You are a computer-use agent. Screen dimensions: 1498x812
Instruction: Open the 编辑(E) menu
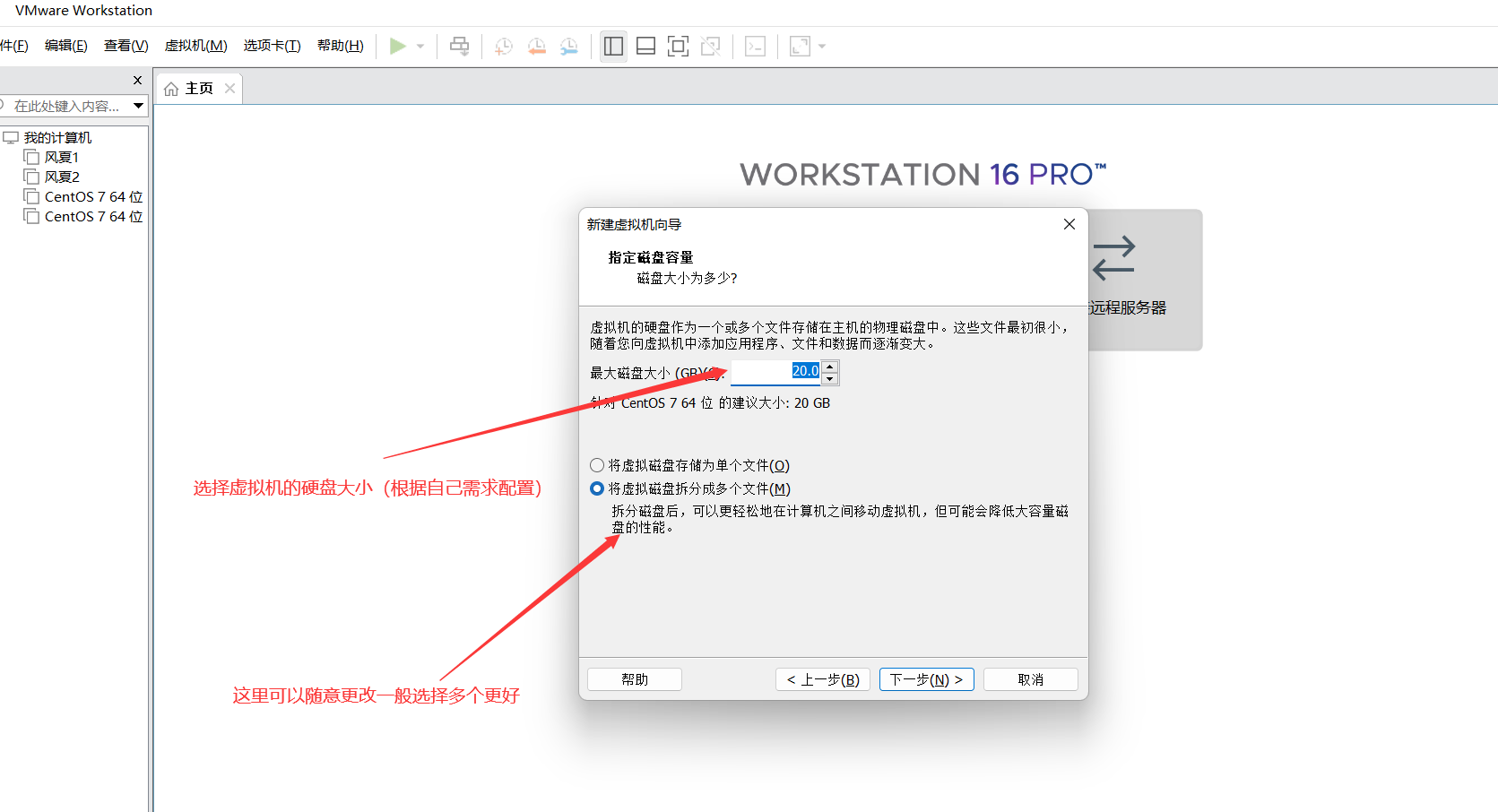coord(66,46)
